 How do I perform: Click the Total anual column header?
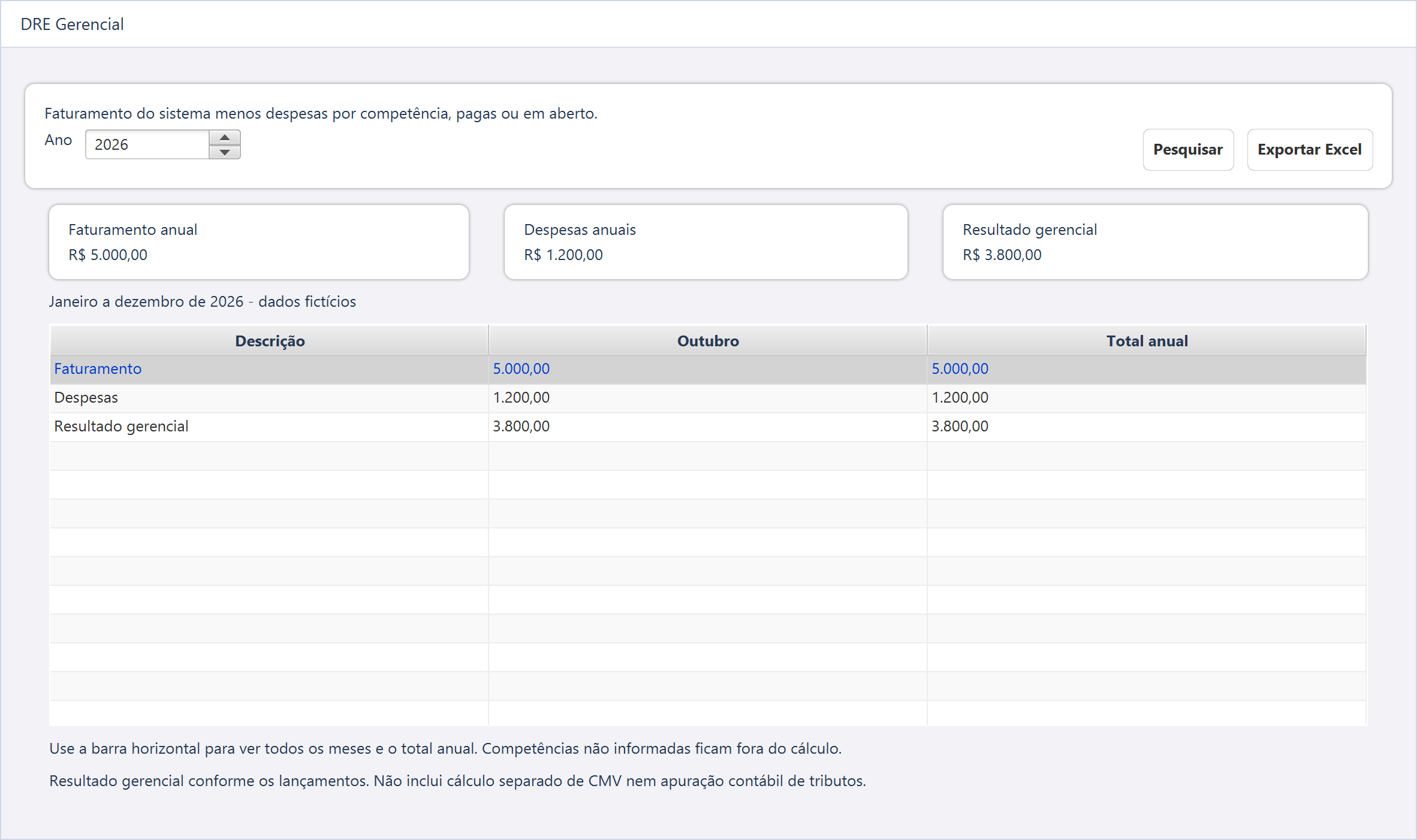pyautogui.click(x=1147, y=340)
